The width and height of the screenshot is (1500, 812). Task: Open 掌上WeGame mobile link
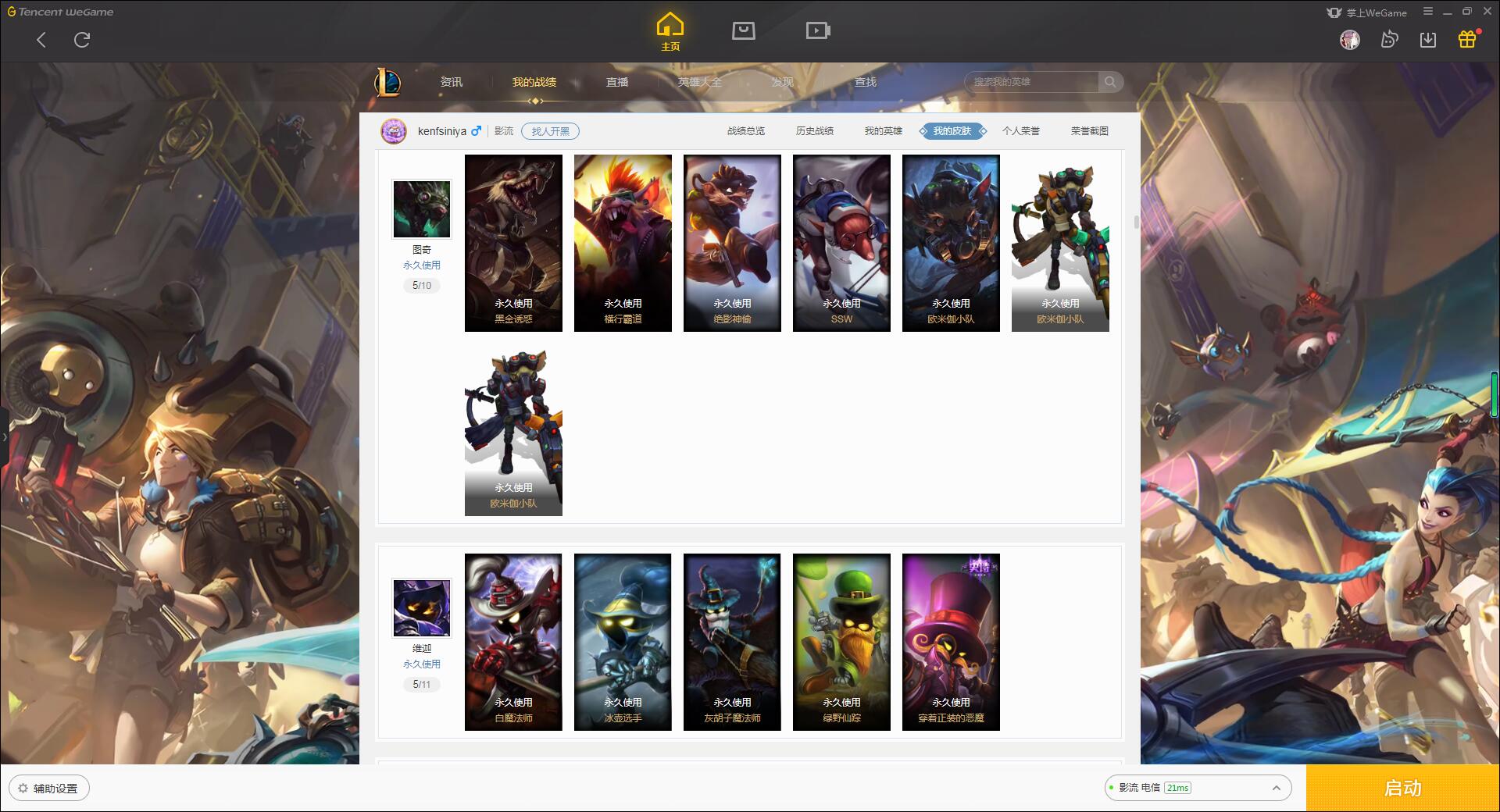[x=1366, y=12]
